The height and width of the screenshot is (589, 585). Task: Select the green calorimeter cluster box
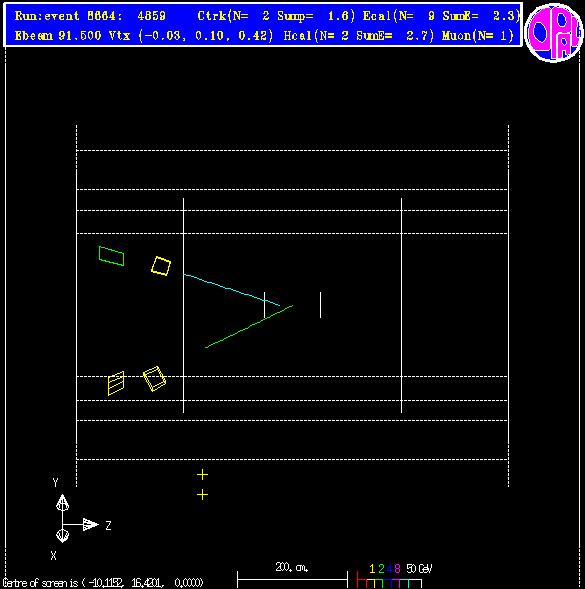(111, 256)
